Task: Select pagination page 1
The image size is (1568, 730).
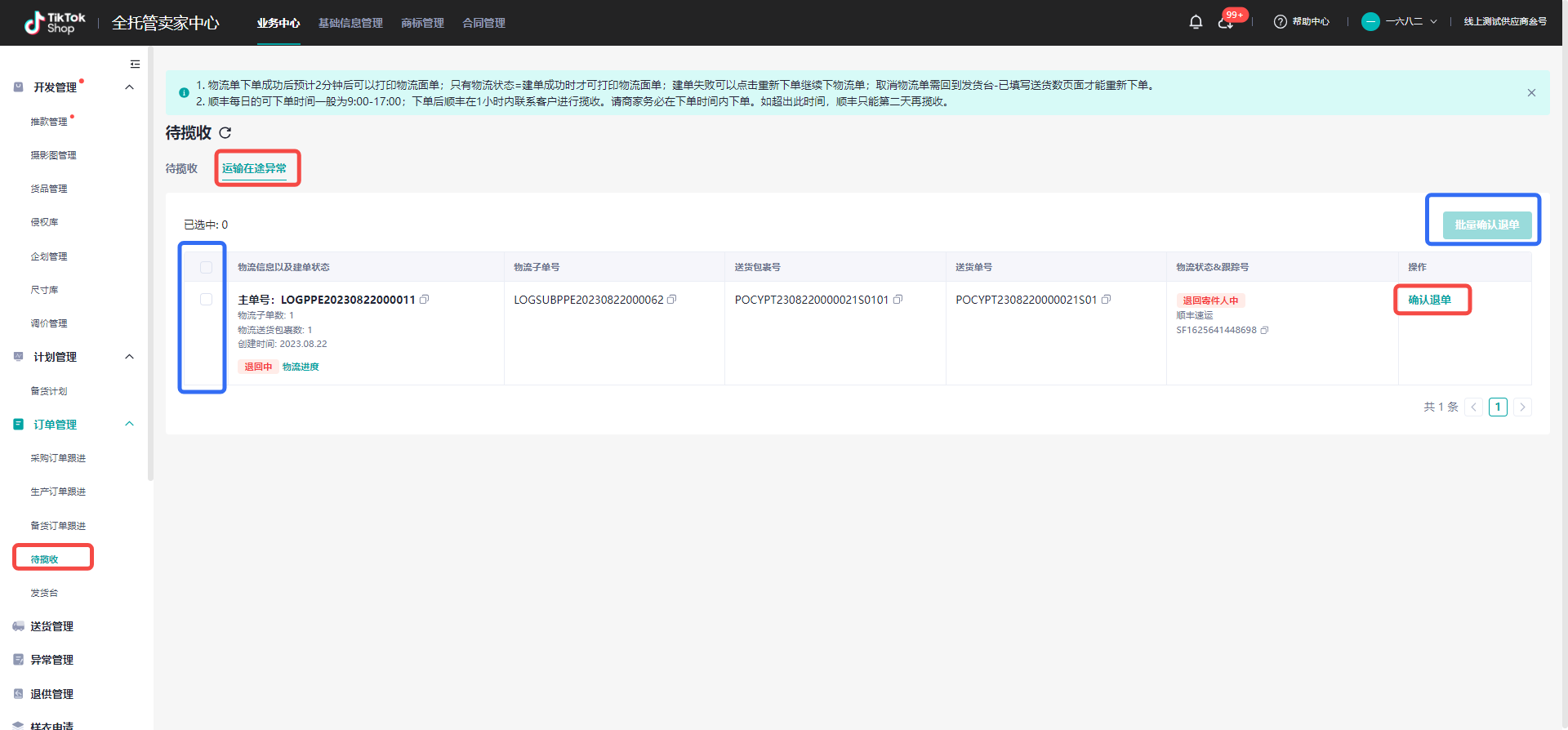Action: [x=1498, y=407]
